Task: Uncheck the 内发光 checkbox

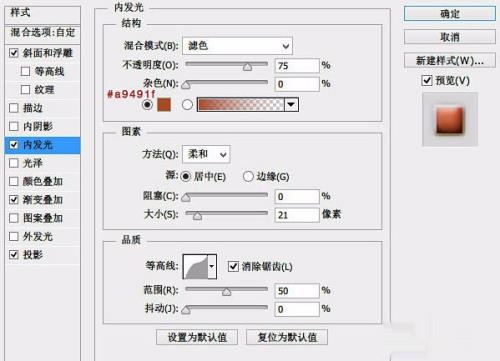Action: pos(14,145)
